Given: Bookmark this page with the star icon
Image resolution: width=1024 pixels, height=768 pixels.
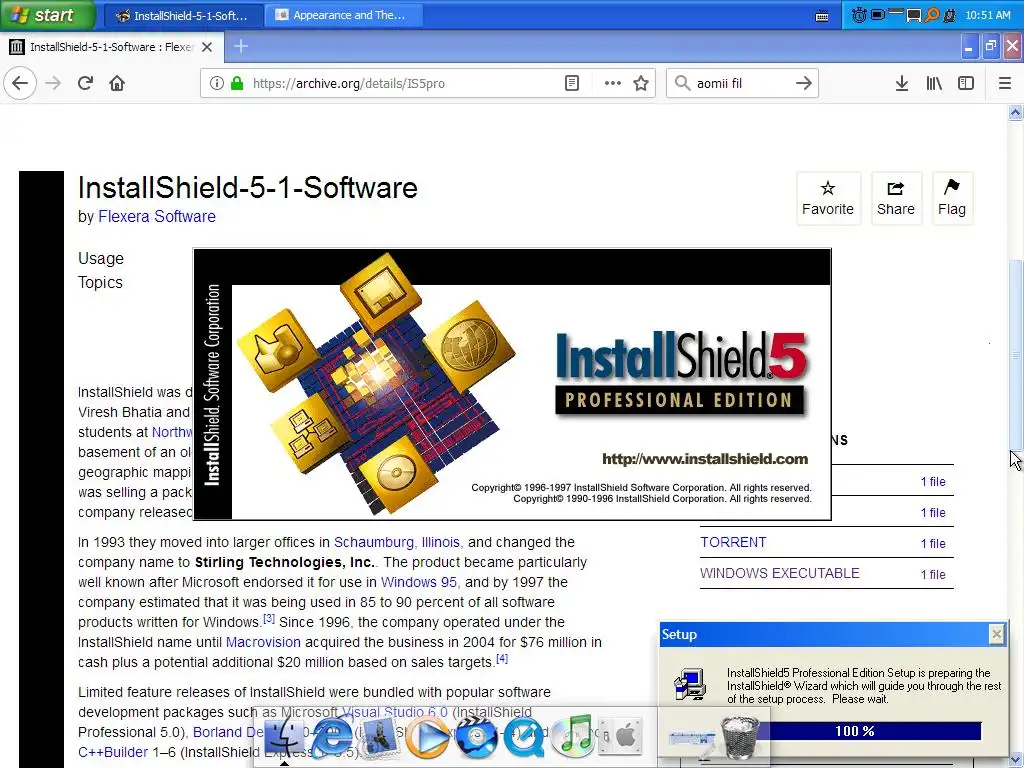Looking at the screenshot, I should pyautogui.click(x=641, y=83).
